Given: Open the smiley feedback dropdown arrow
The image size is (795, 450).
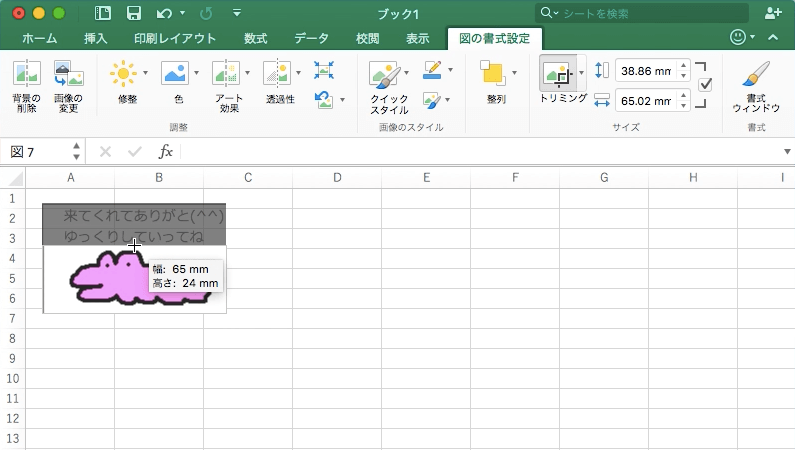Looking at the screenshot, I should (752, 37).
